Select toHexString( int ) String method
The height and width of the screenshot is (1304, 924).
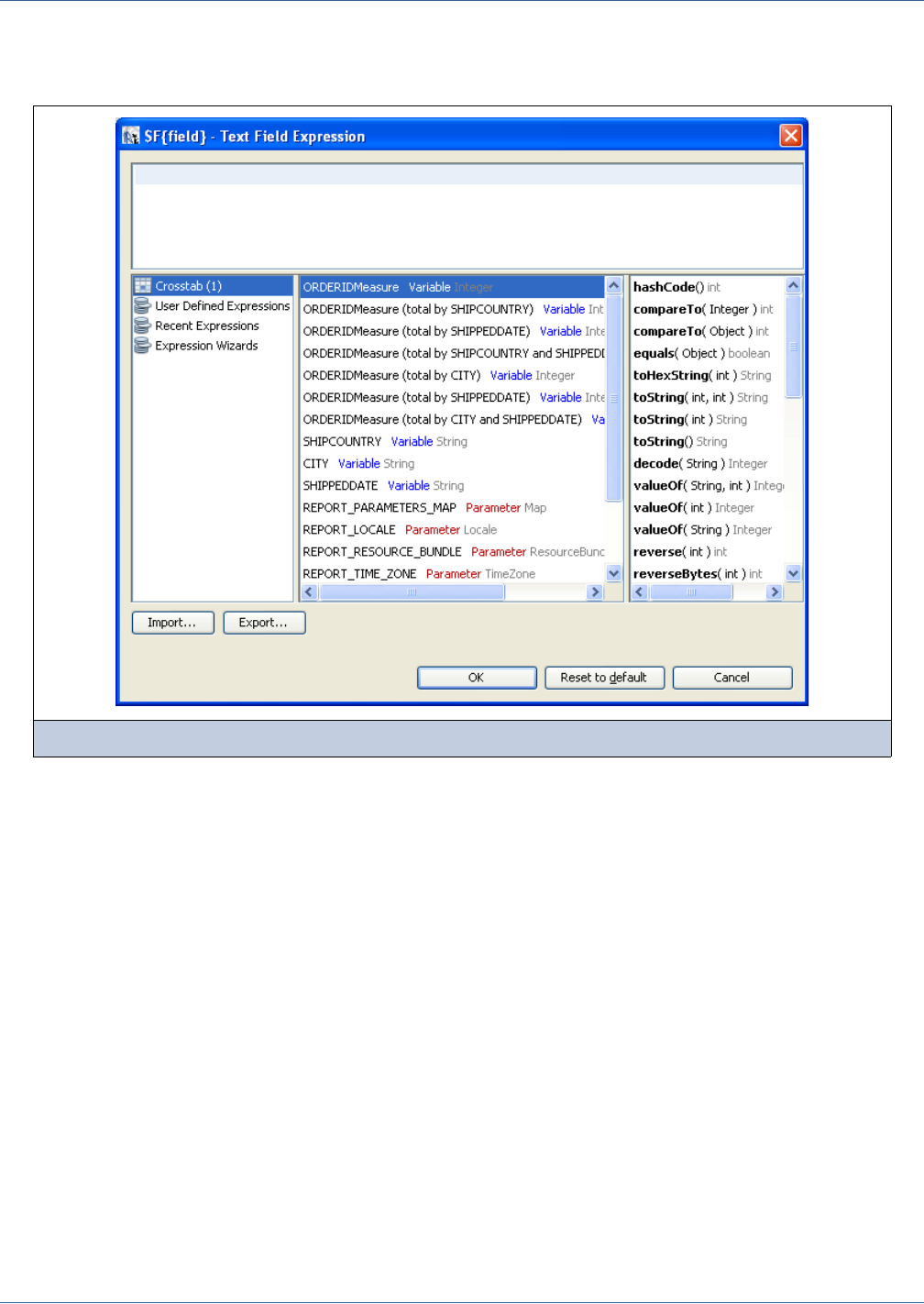(x=708, y=375)
